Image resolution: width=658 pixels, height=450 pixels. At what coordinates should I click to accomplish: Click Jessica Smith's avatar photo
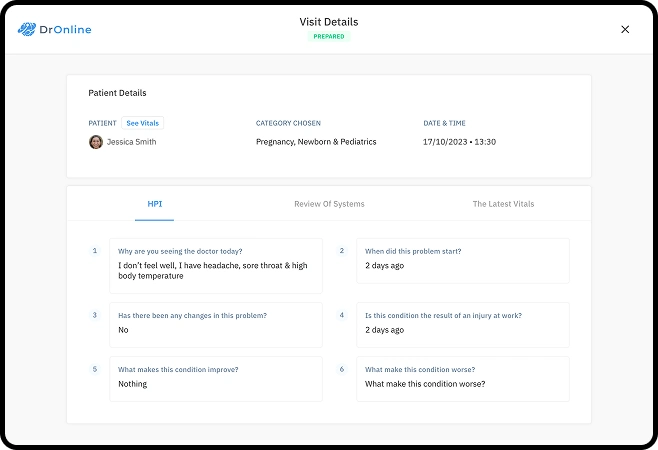pos(96,142)
